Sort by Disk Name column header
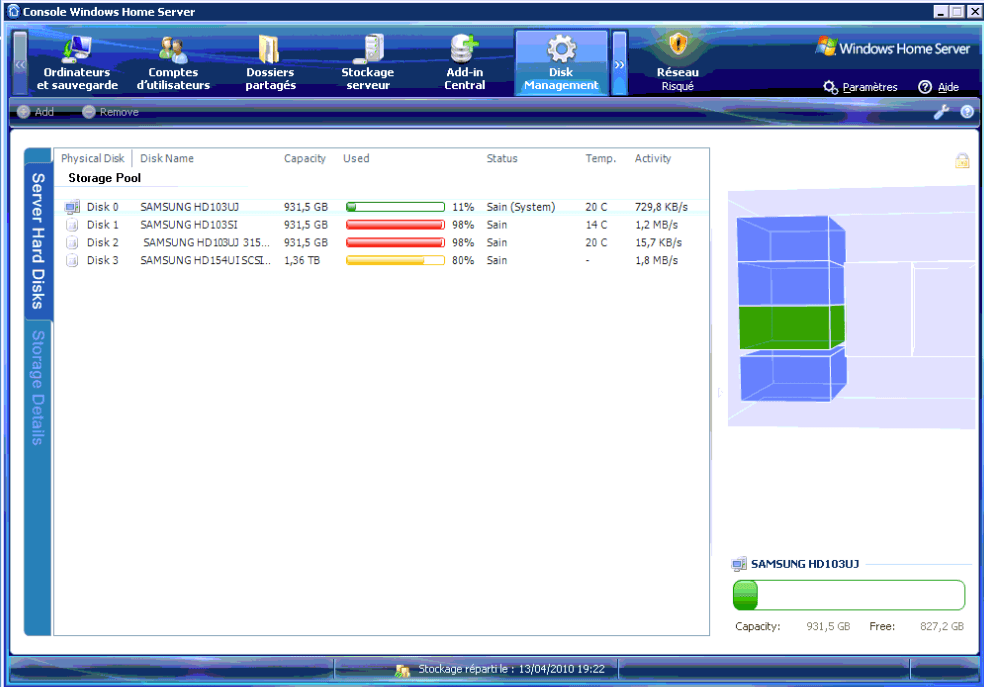 [167, 158]
